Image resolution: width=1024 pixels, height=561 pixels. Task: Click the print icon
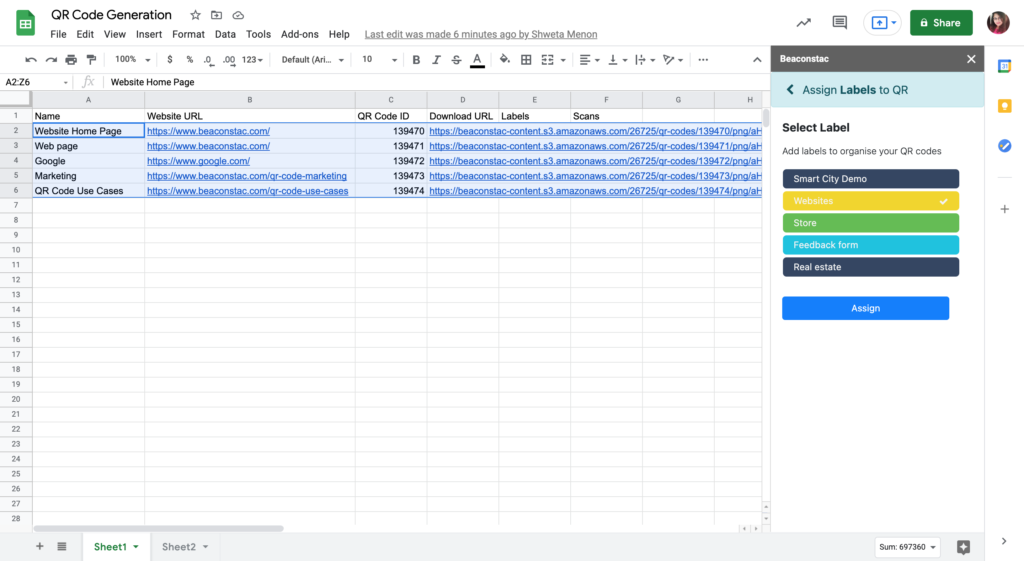tap(71, 59)
